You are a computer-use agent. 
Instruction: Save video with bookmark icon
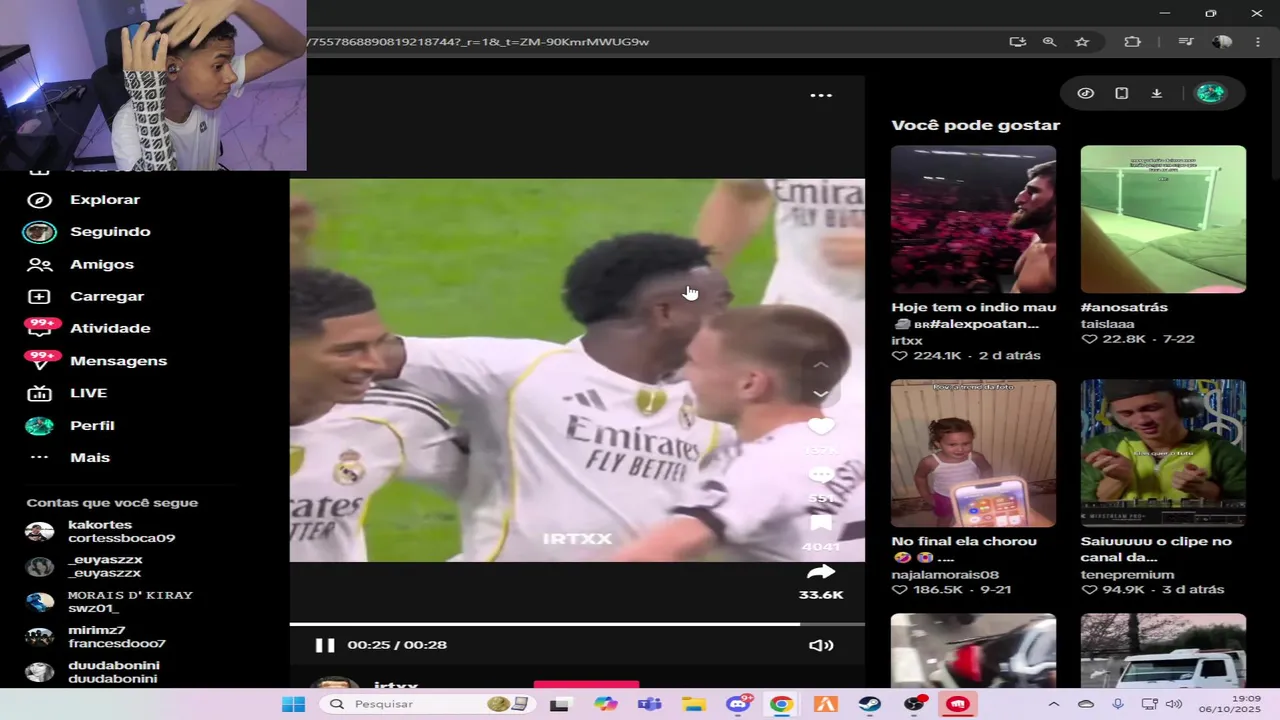pyautogui.click(x=821, y=524)
